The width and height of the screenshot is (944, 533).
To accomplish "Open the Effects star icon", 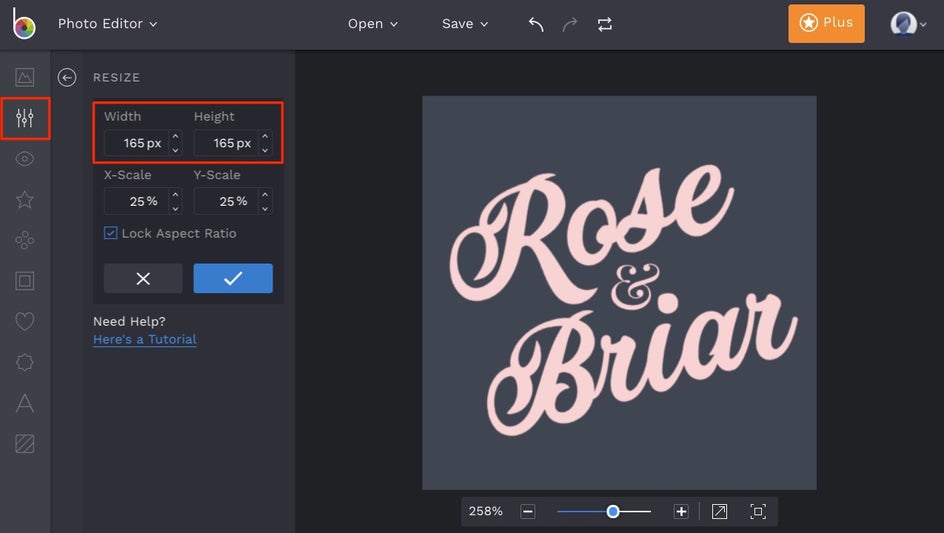I will [x=25, y=200].
